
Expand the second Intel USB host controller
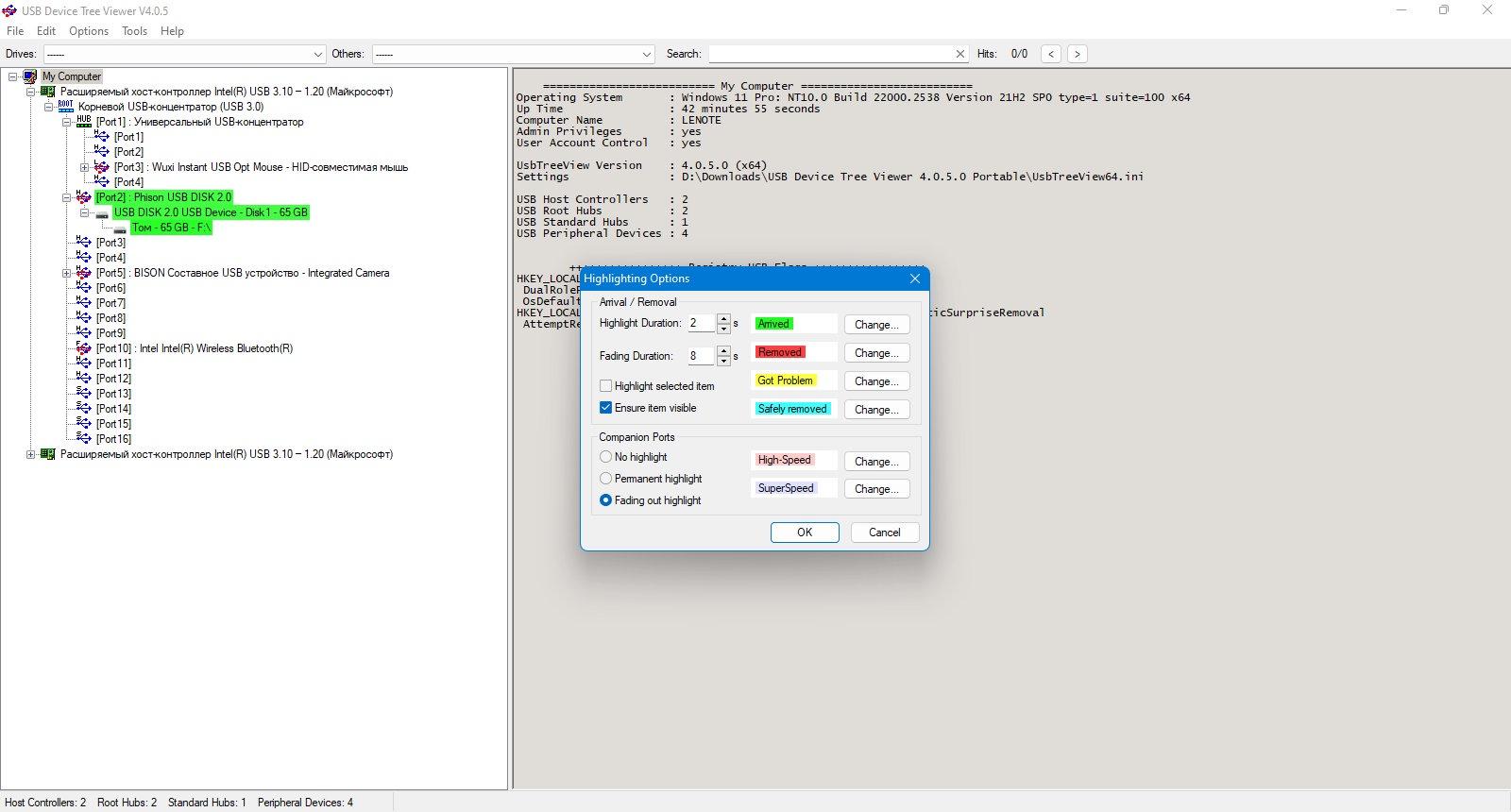30,454
